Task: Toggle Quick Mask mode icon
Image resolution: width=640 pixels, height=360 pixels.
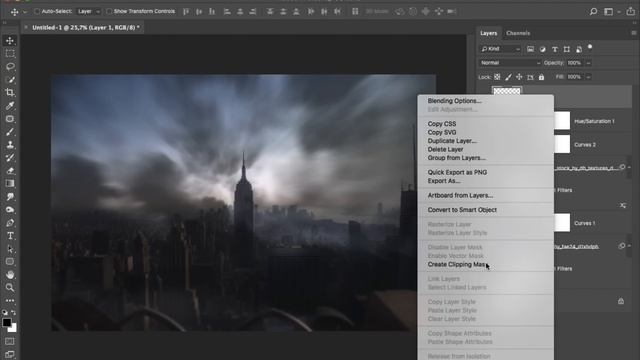Action: point(10,341)
